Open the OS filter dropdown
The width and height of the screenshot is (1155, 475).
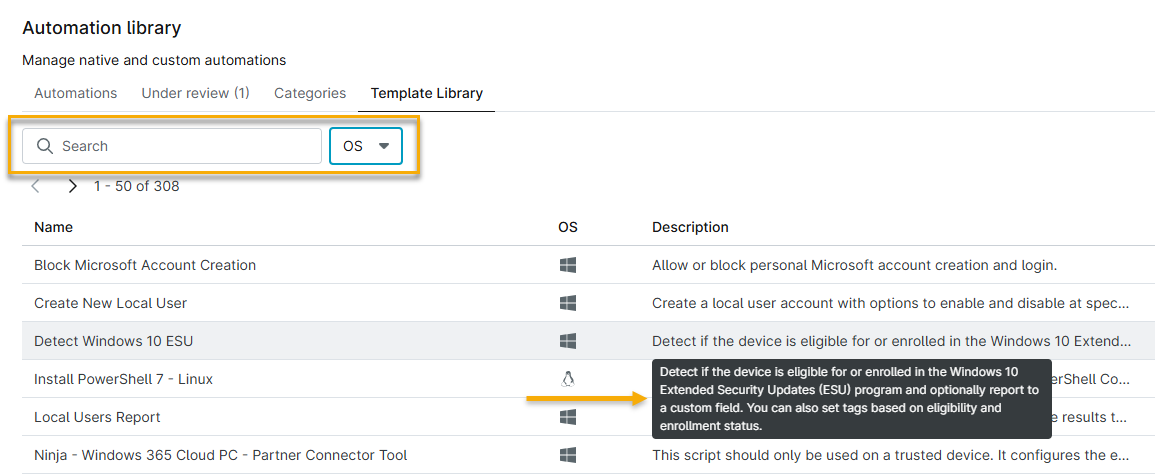coord(365,146)
